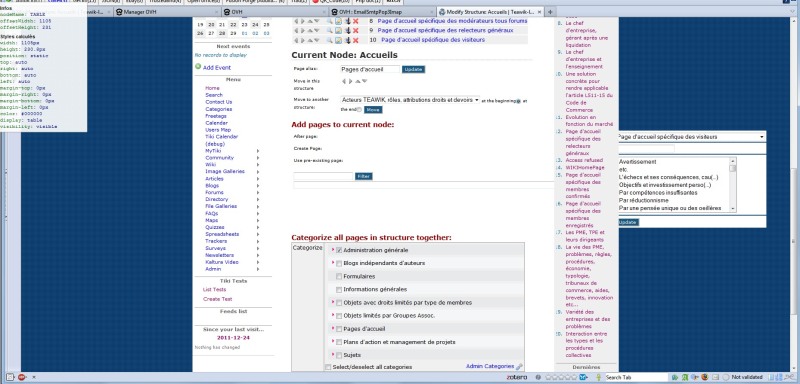This screenshot has width=800, height=384.
Task: Expand the MyTiki submenu arrow
Action: pos(258,151)
